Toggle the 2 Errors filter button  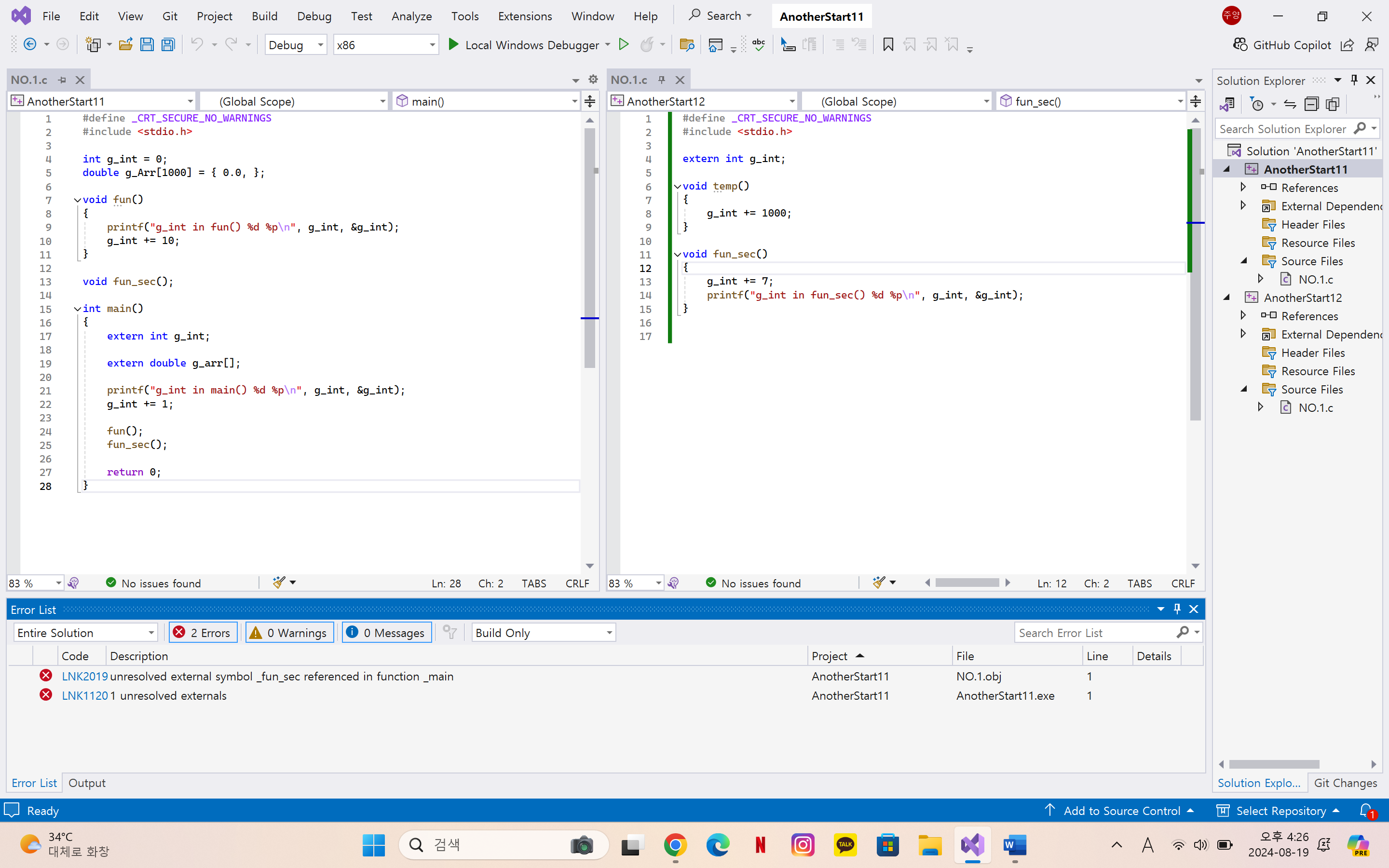pos(203,633)
